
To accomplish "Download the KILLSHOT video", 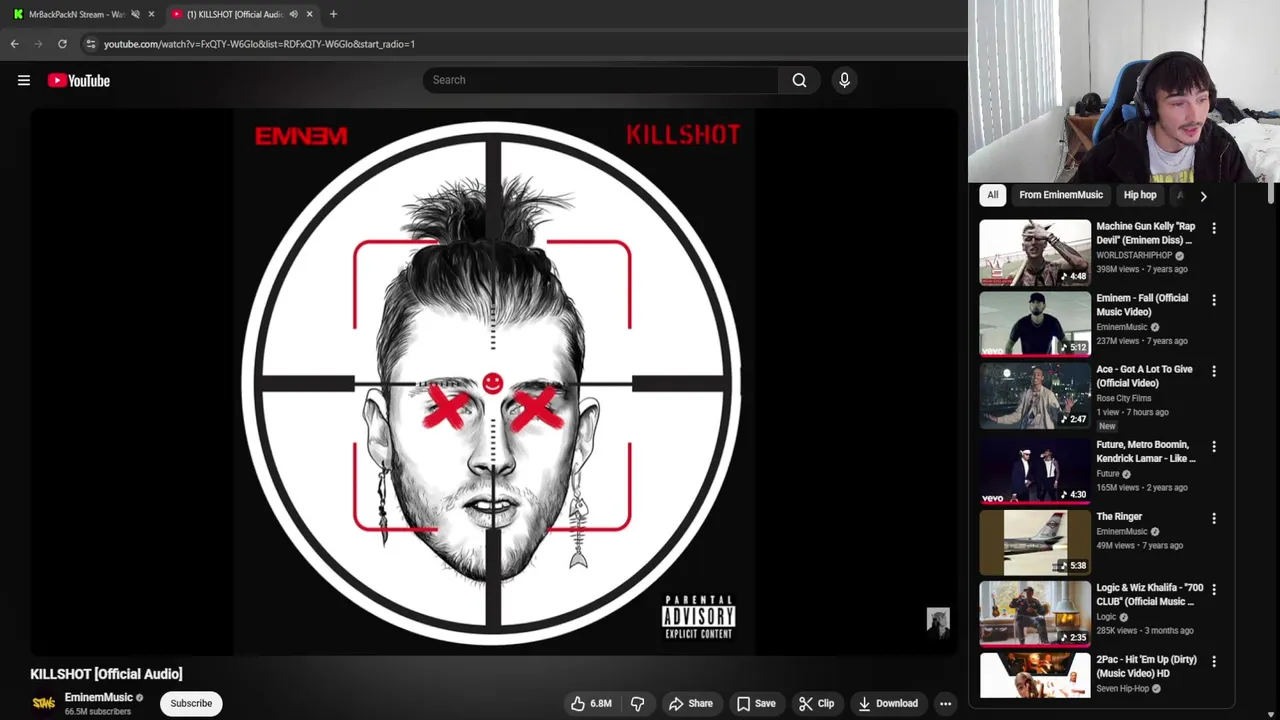I will (x=888, y=703).
